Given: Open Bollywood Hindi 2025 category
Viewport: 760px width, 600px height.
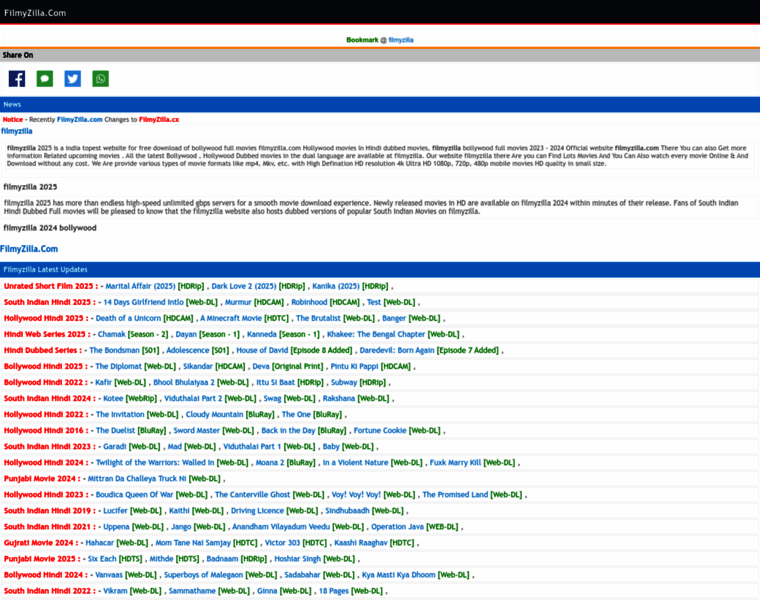Looking at the screenshot, I should [46, 366].
